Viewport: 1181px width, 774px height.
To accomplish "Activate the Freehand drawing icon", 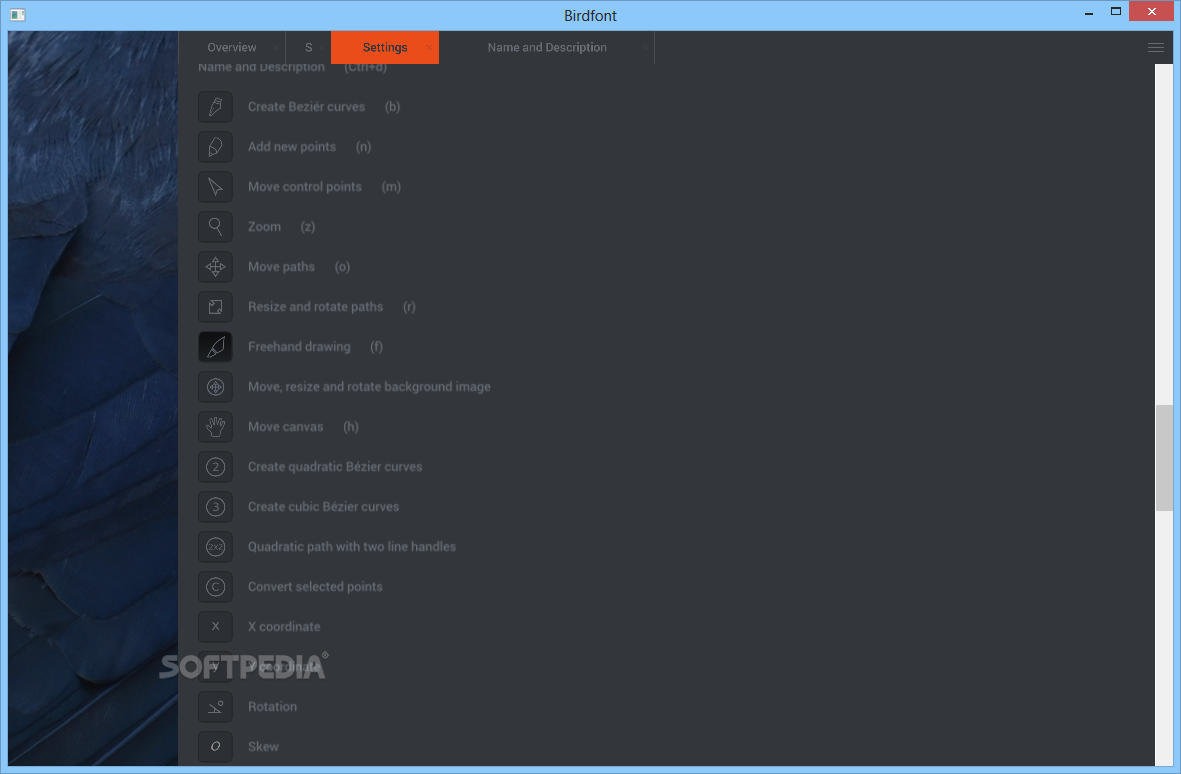I will [x=215, y=346].
